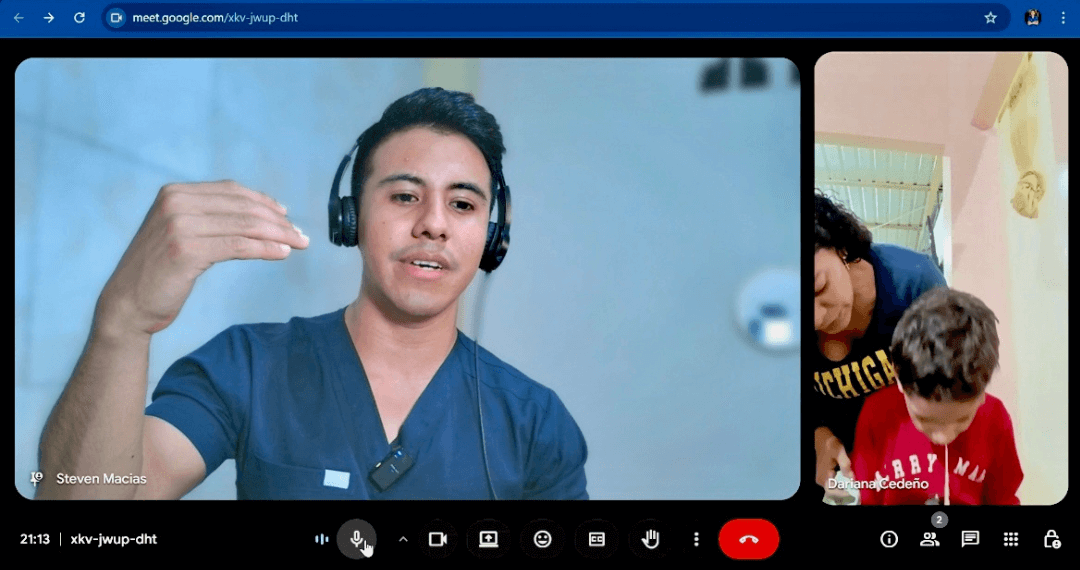Leave the call with red button

748,539
